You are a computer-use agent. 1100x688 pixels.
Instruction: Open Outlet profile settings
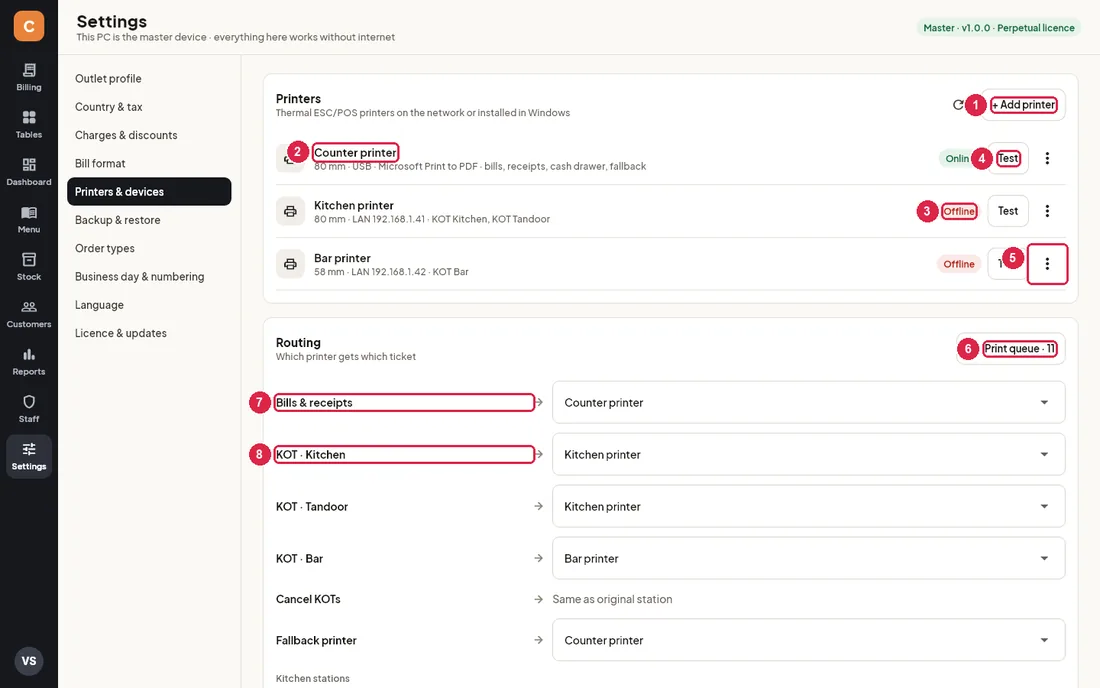149,79
